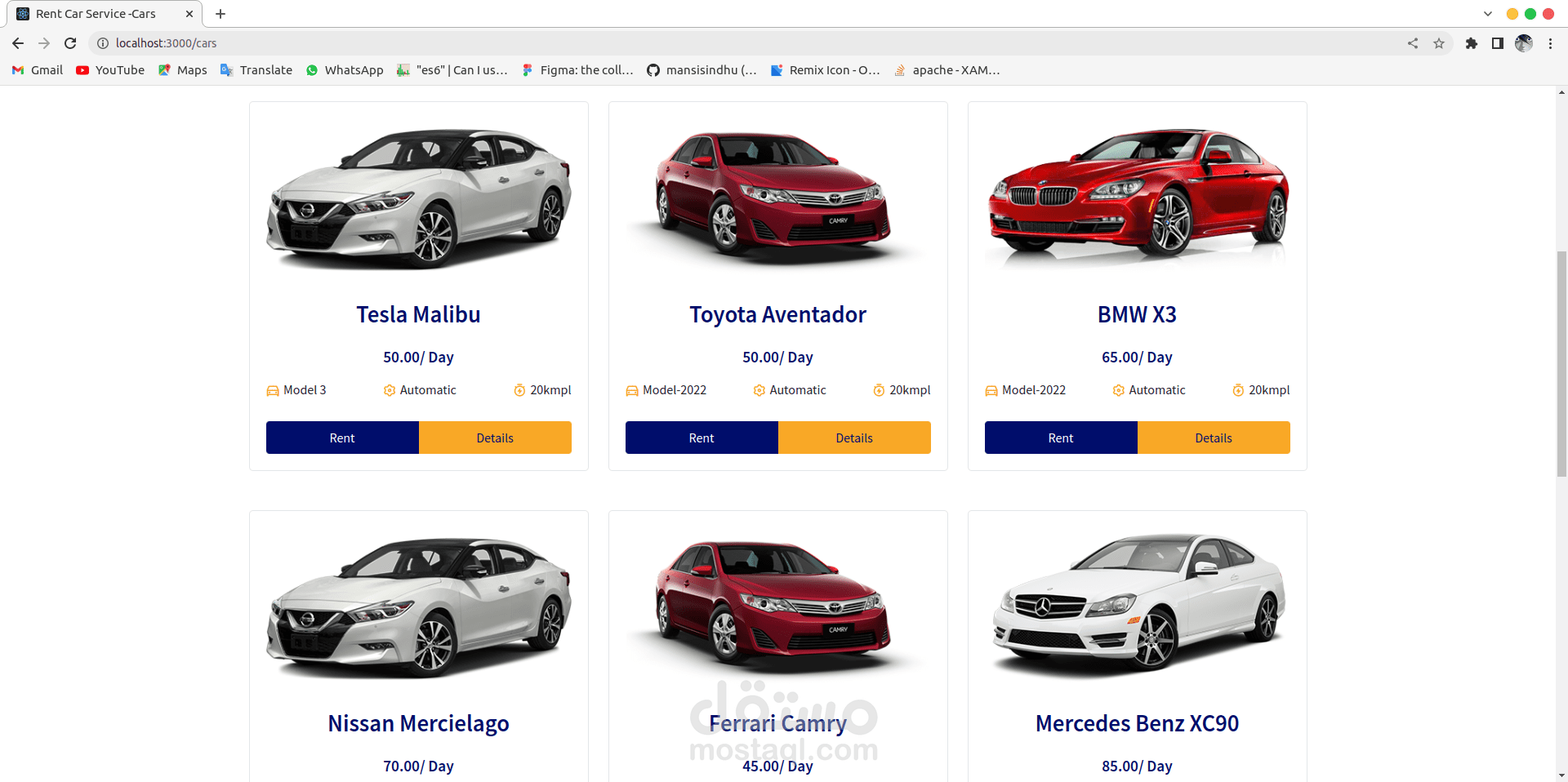Image resolution: width=1568 pixels, height=782 pixels.
Task: Click car icon on BMW X3 card
Action: coord(991,391)
